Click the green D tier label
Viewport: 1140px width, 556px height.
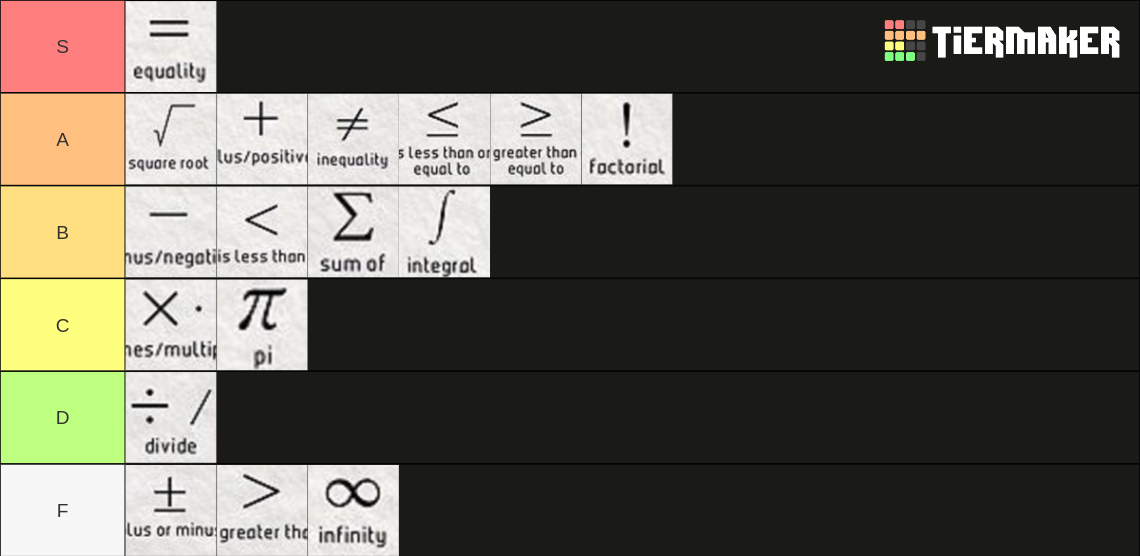[x=62, y=418]
